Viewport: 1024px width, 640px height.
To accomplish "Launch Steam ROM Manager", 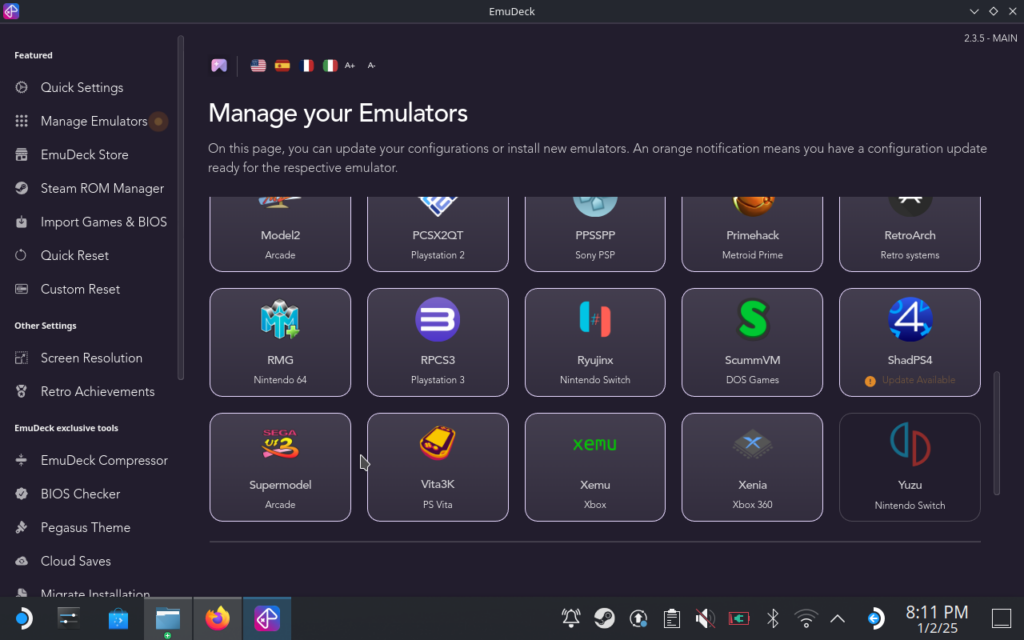I will (x=102, y=189).
